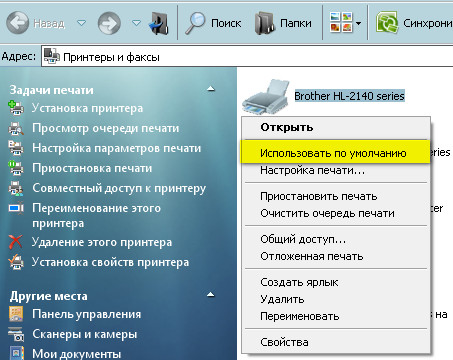This screenshot has width=453, height=360.
Task: Open Панель управления link
Action: coord(87,314)
